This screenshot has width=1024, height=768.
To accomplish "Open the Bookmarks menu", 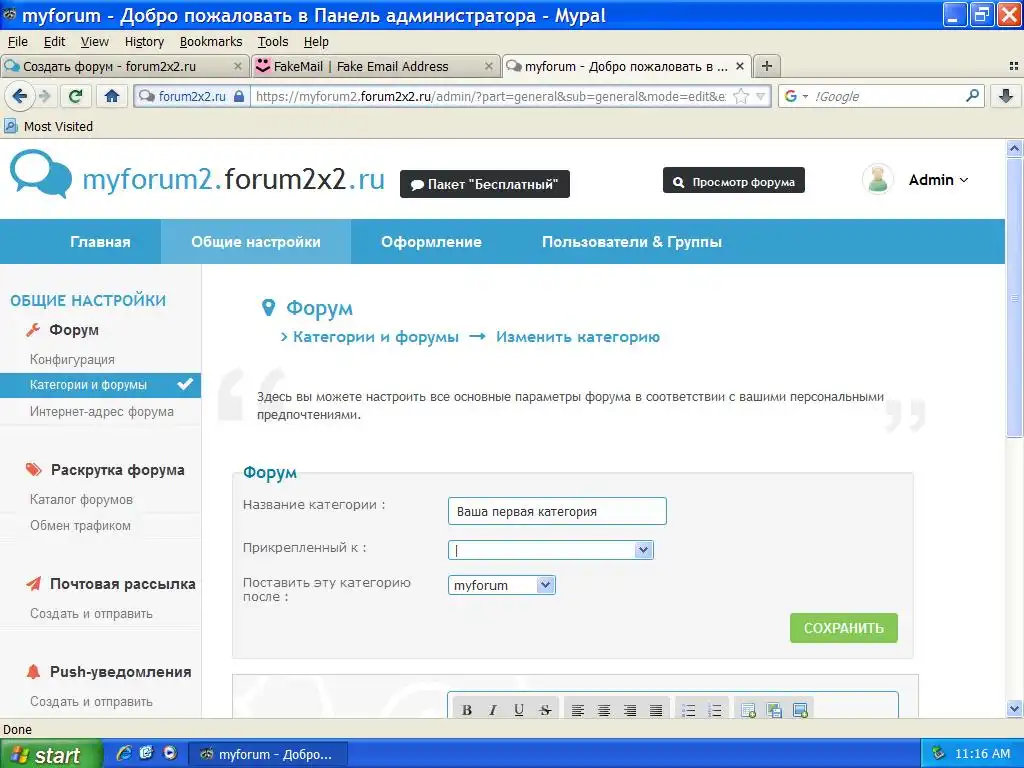I will coord(211,42).
